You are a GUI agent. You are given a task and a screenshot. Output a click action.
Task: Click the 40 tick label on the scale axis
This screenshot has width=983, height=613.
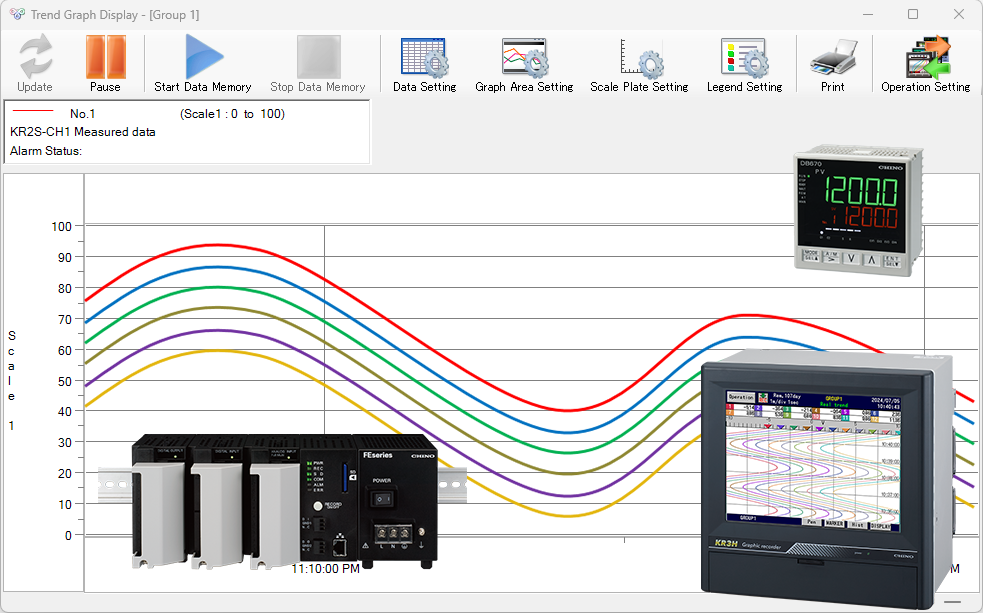coord(65,411)
